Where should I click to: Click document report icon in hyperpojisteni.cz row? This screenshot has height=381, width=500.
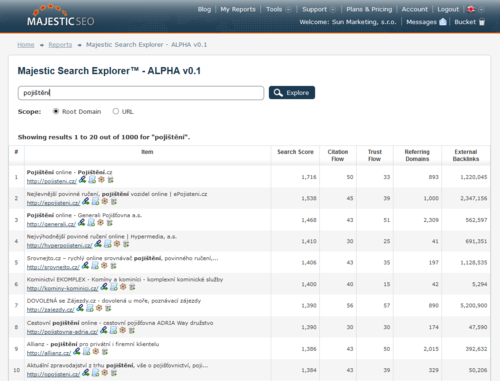[107, 244]
